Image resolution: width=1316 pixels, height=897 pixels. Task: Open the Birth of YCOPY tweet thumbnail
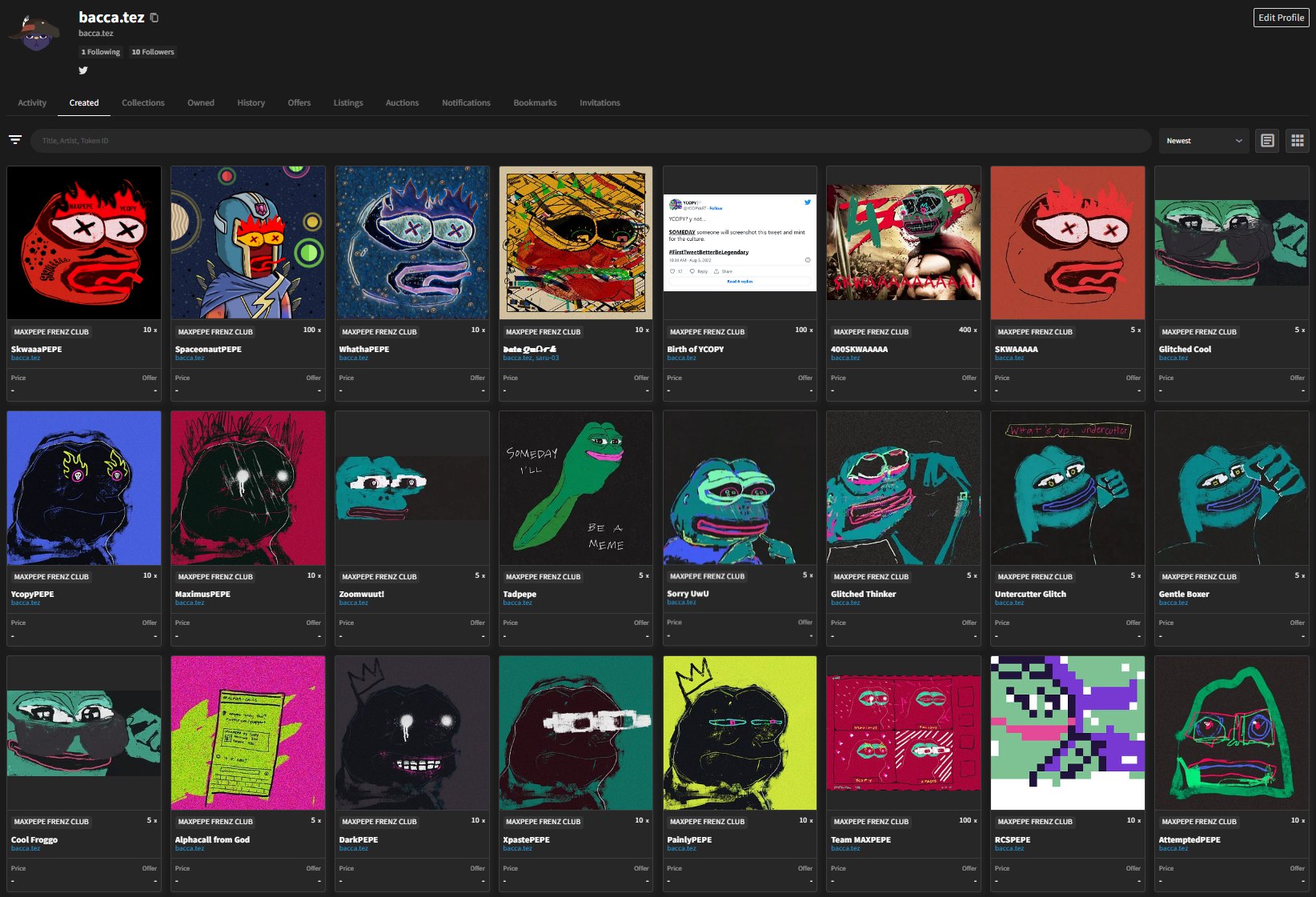click(740, 242)
